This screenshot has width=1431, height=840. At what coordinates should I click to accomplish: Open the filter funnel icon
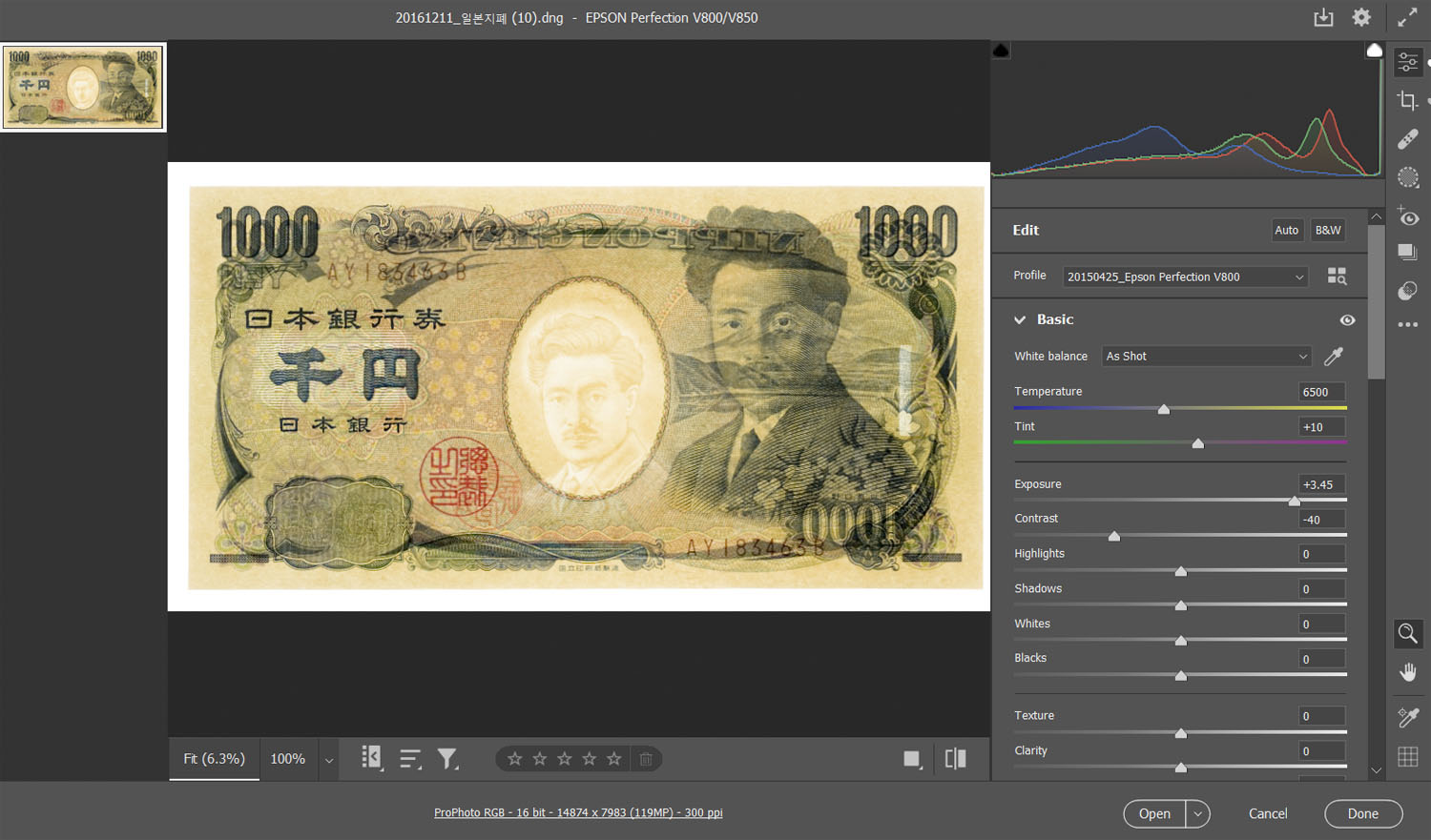447,759
